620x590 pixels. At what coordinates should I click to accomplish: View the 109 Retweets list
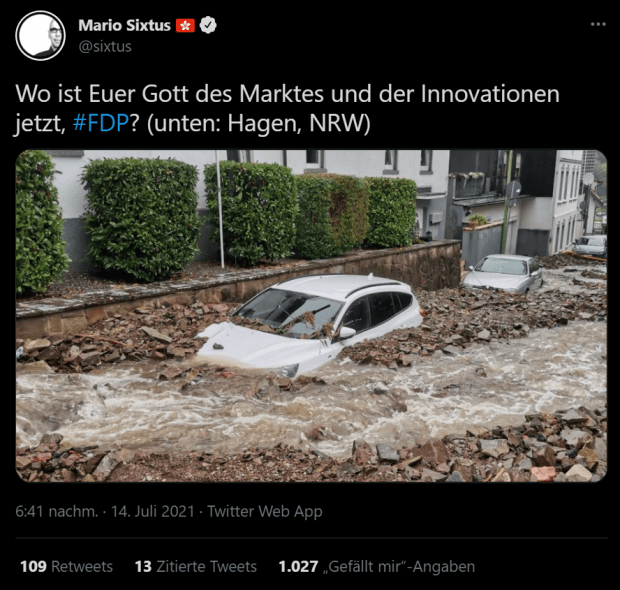pyautogui.click(x=66, y=567)
